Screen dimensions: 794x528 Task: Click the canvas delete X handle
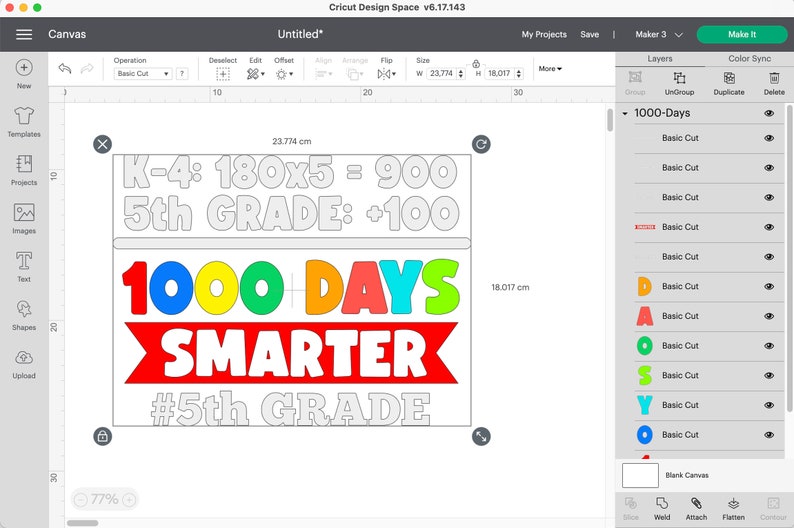(102, 144)
